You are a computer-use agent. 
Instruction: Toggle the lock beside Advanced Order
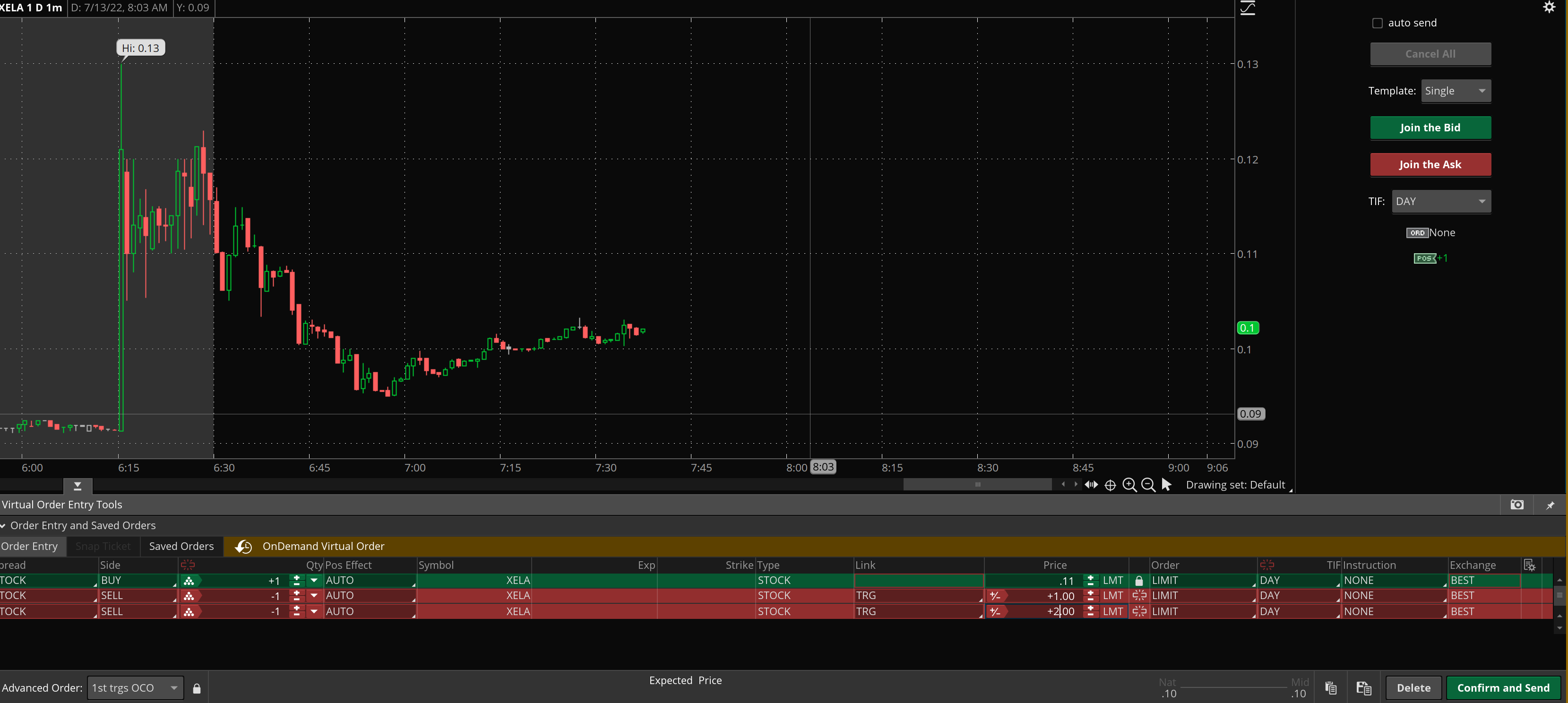[x=197, y=688]
